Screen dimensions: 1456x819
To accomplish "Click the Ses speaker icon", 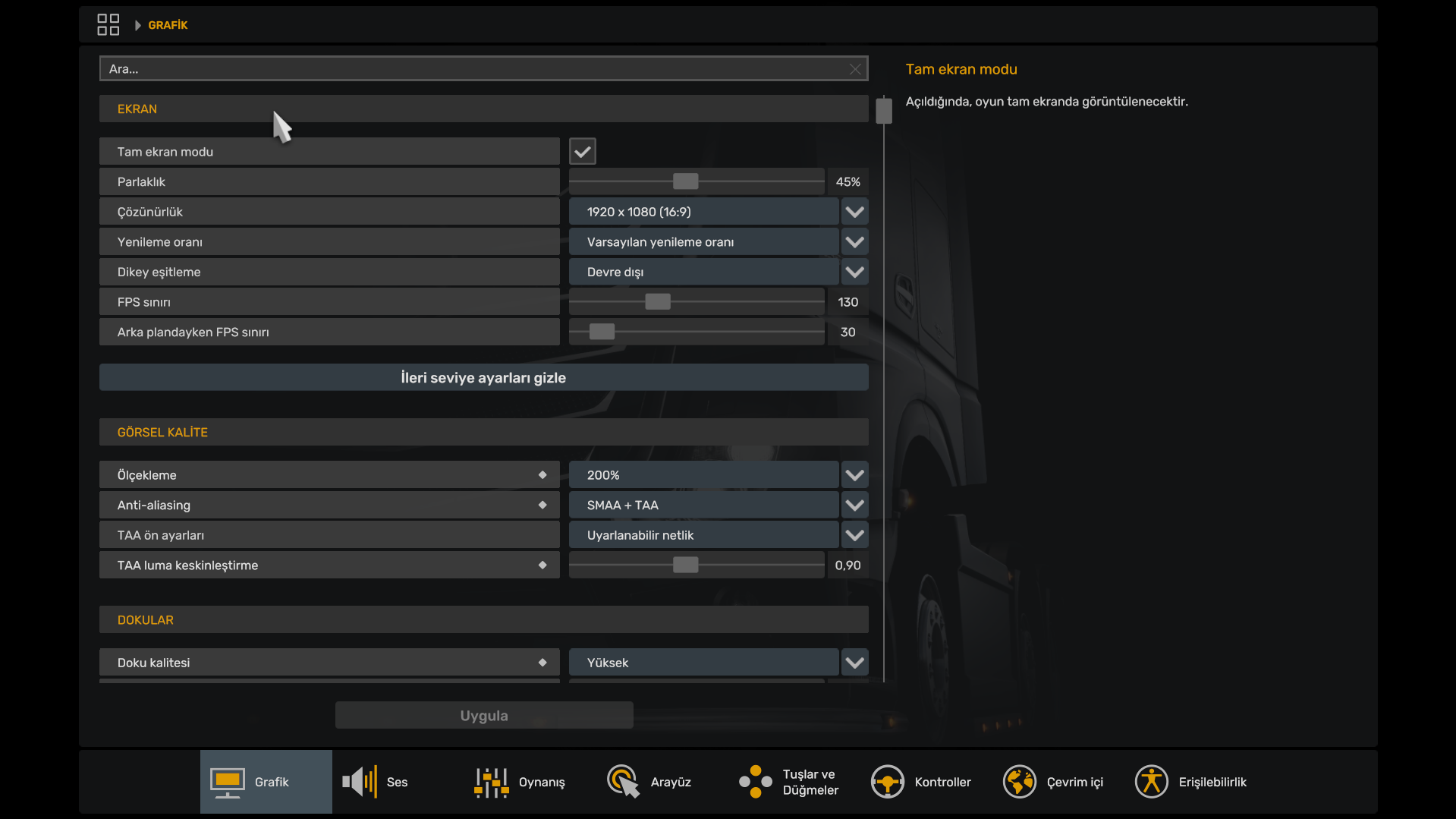I will pyautogui.click(x=360, y=781).
